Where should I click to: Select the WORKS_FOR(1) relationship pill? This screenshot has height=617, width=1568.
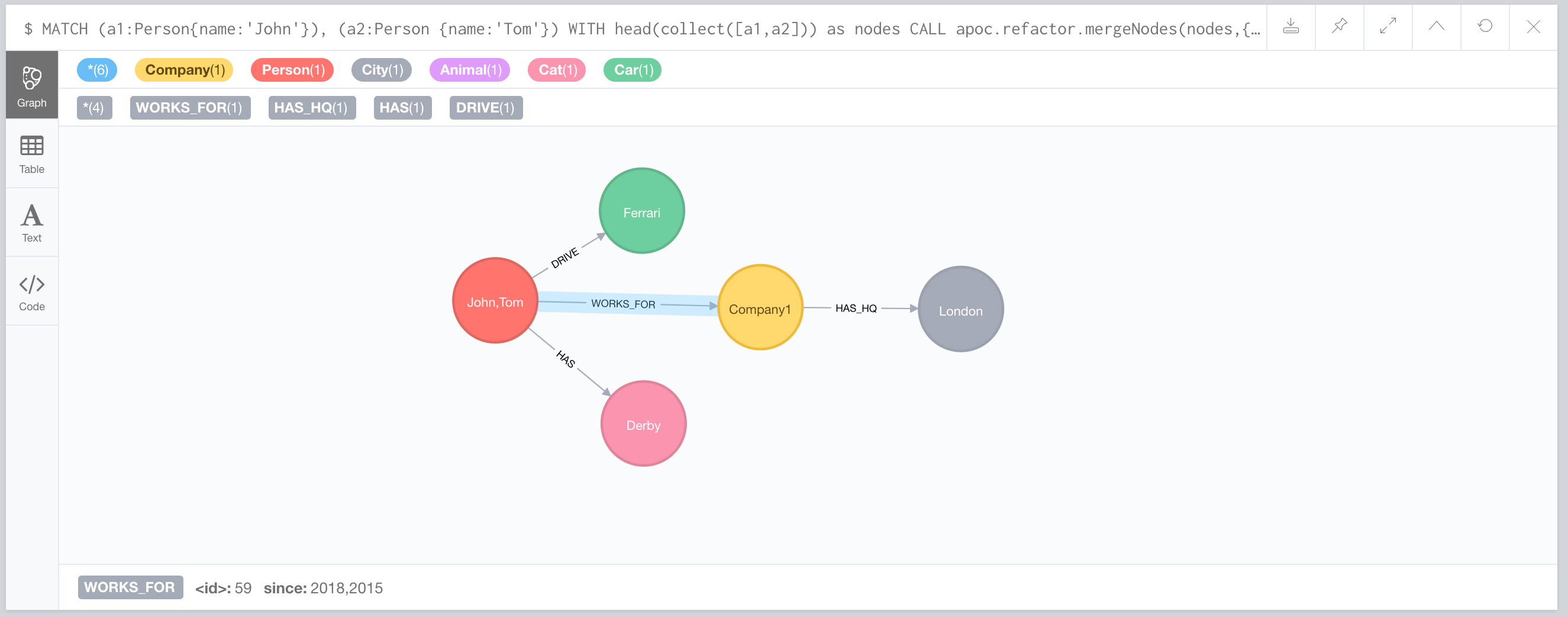[190, 108]
